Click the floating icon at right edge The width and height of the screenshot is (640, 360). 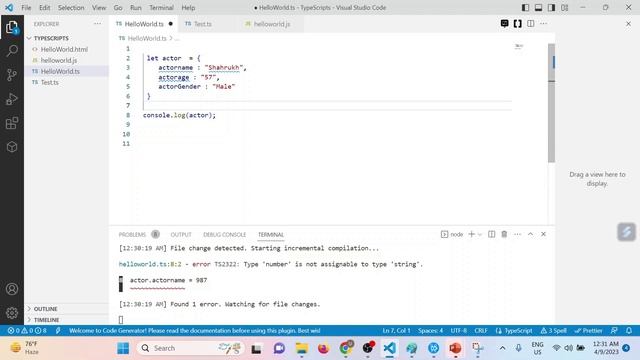point(627,231)
